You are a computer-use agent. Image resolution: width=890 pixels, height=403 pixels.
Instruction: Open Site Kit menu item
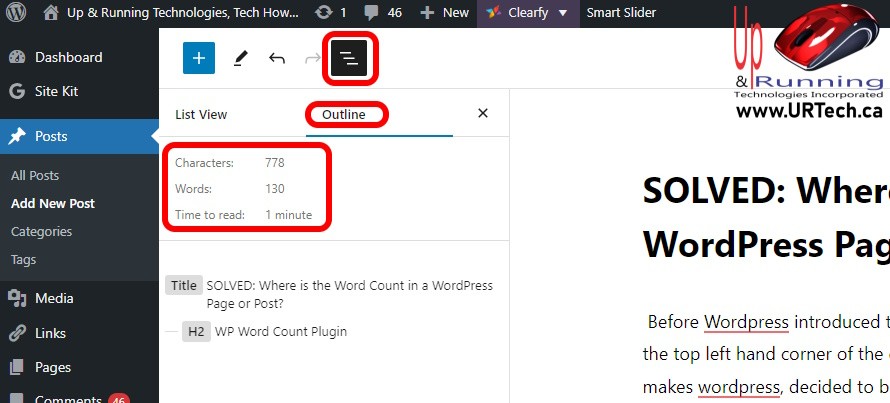pyautogui.click(x=56, y=91)
